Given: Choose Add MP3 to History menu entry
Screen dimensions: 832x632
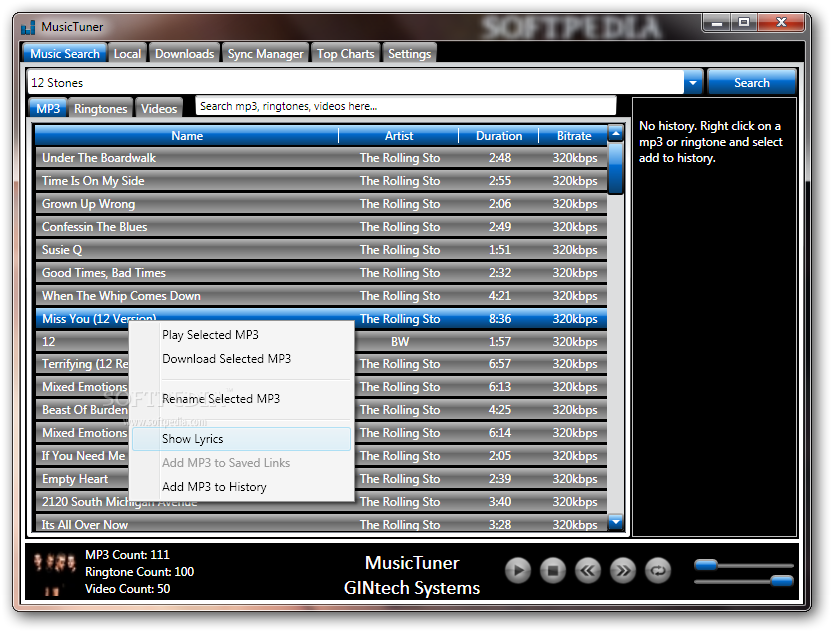Looking at the screenshot, I should pos(241,487).
